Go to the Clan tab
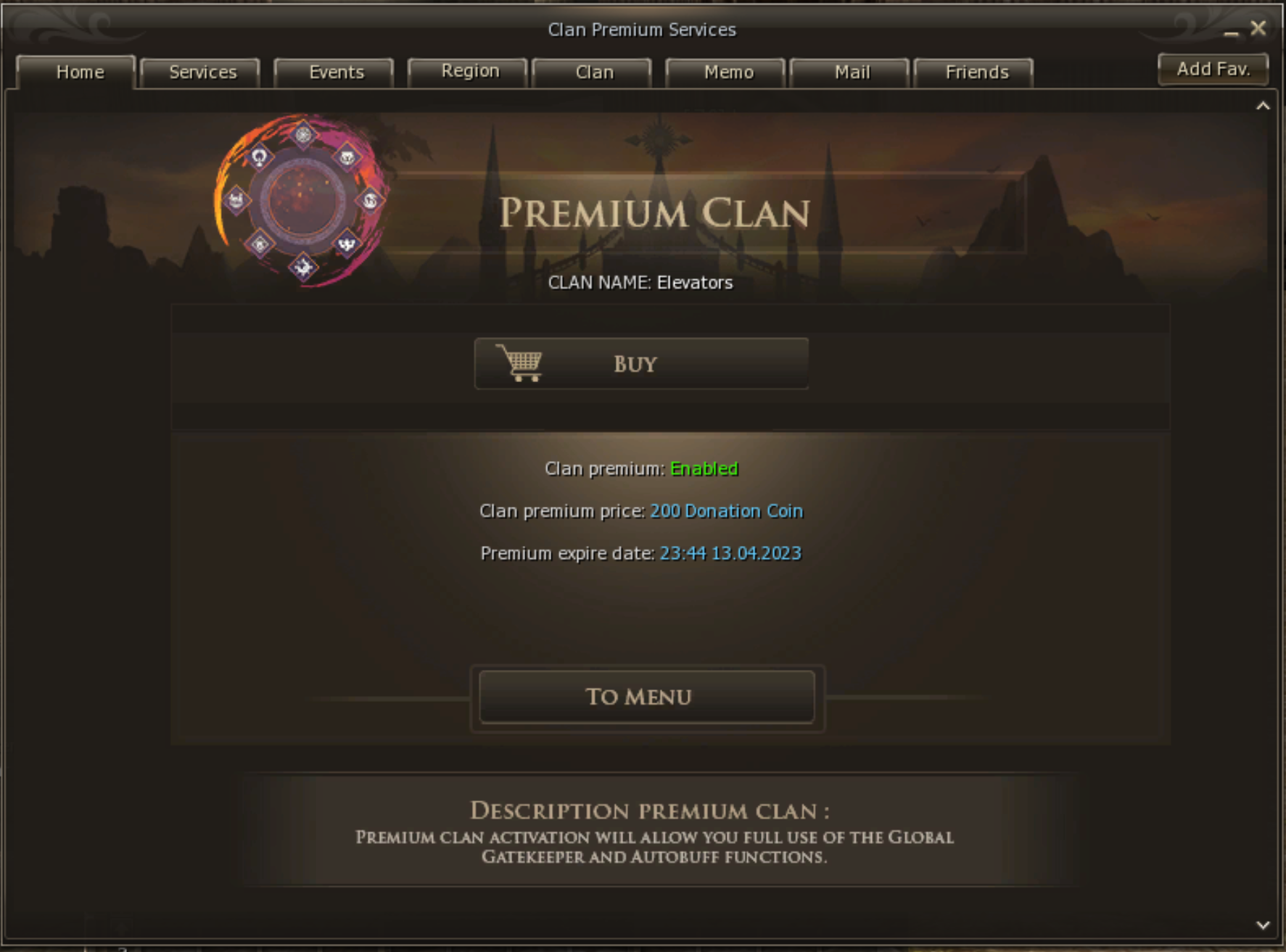The image size is (1286, 952). click(x=593, y=73)
